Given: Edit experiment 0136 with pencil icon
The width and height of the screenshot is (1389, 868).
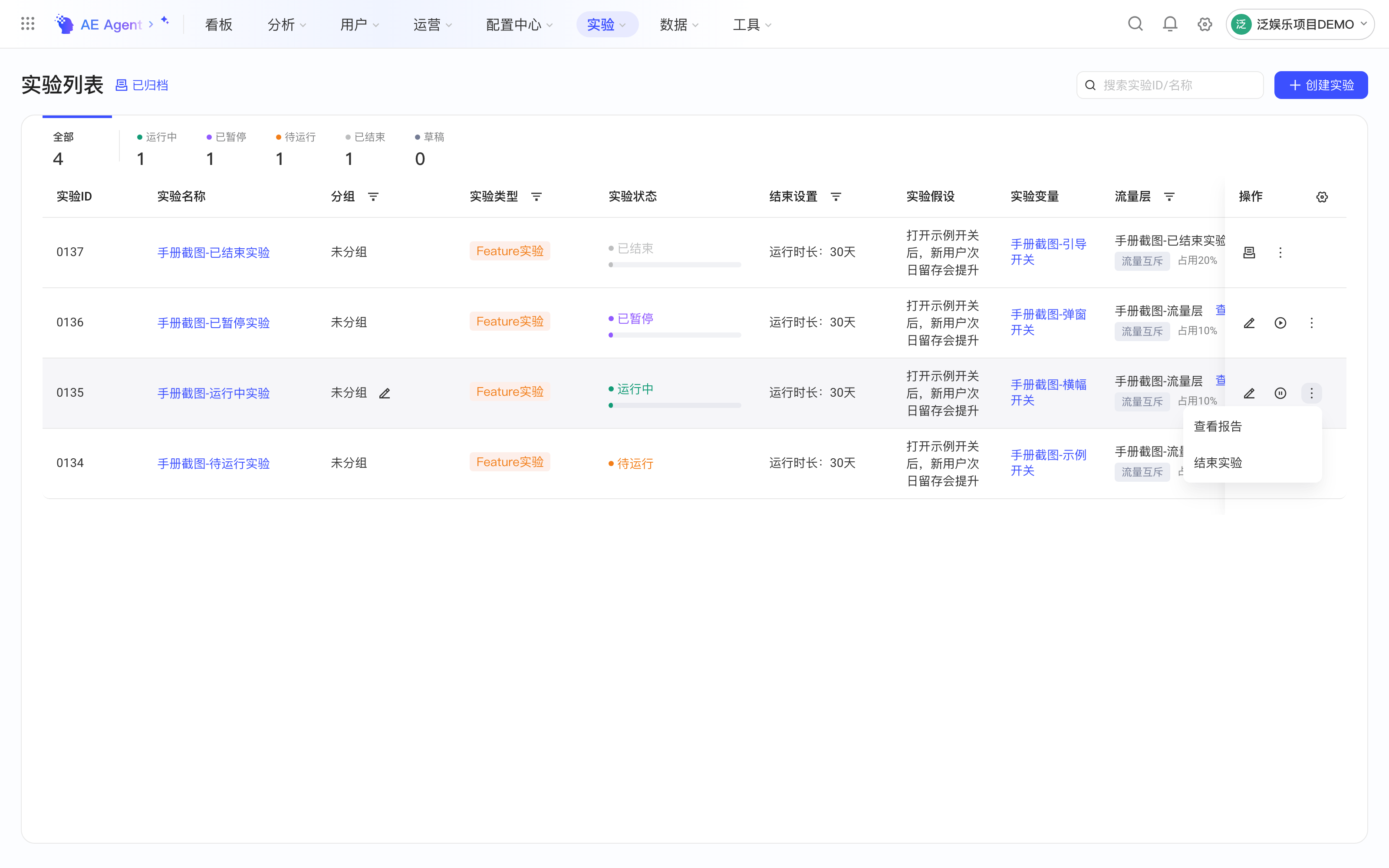Looking at the screenshot, I should 1249,323.
